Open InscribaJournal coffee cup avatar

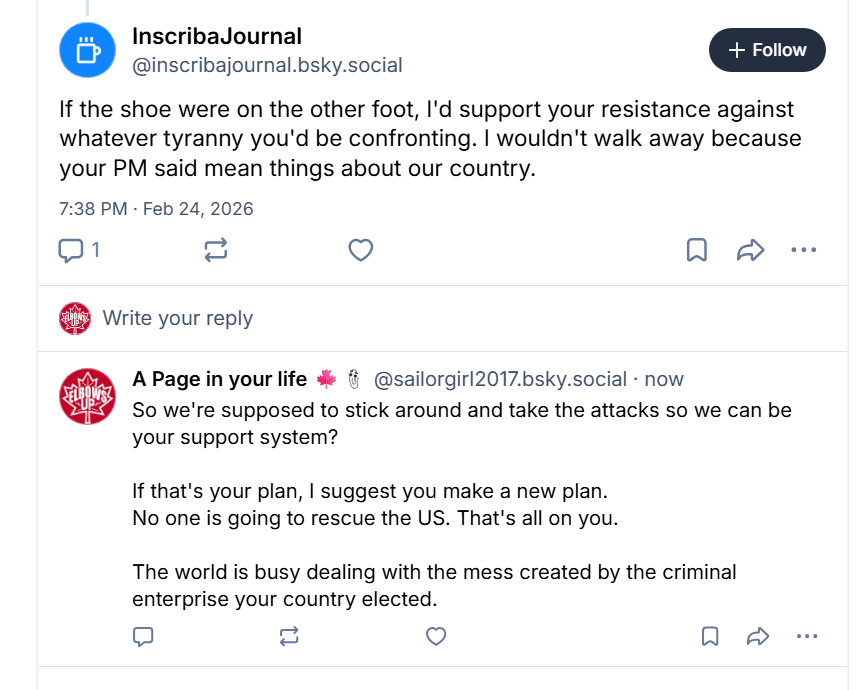tap(88, 49)
